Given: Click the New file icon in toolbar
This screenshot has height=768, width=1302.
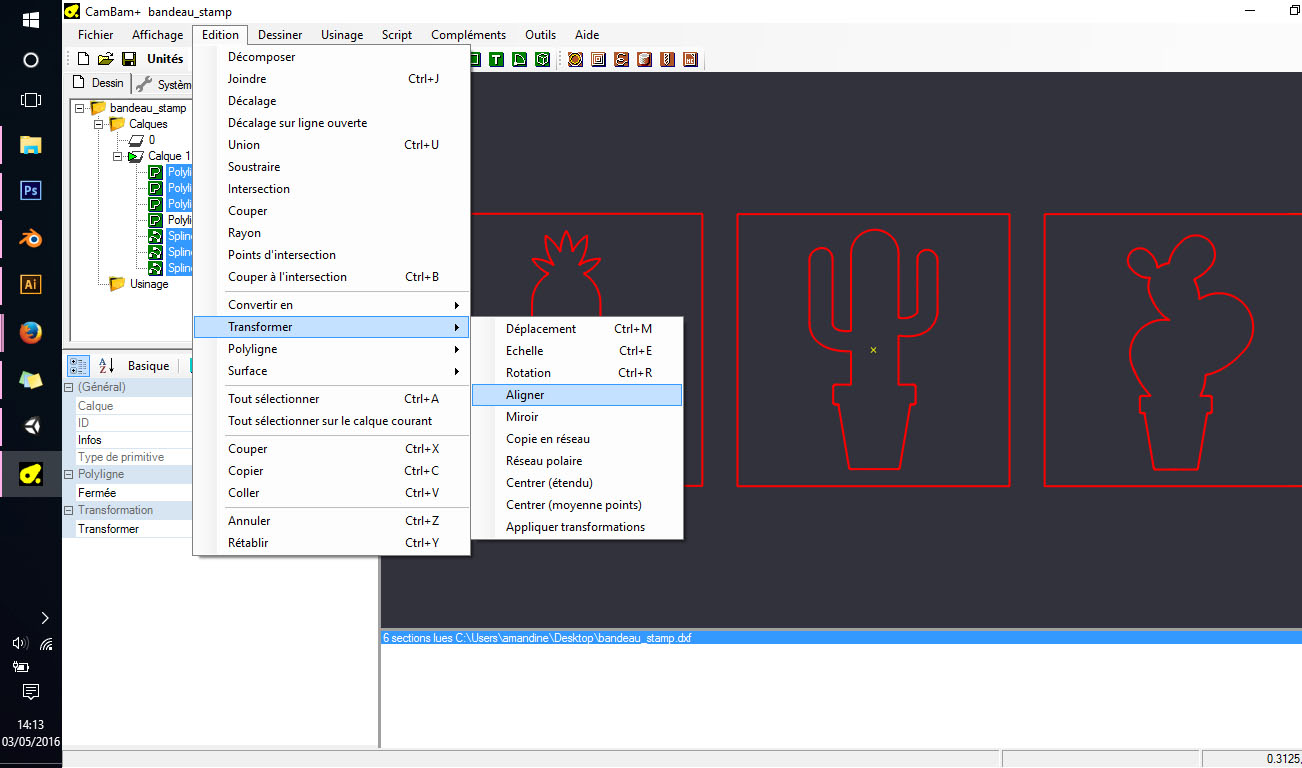Looking at the screenshot, I should click(84, 59).
